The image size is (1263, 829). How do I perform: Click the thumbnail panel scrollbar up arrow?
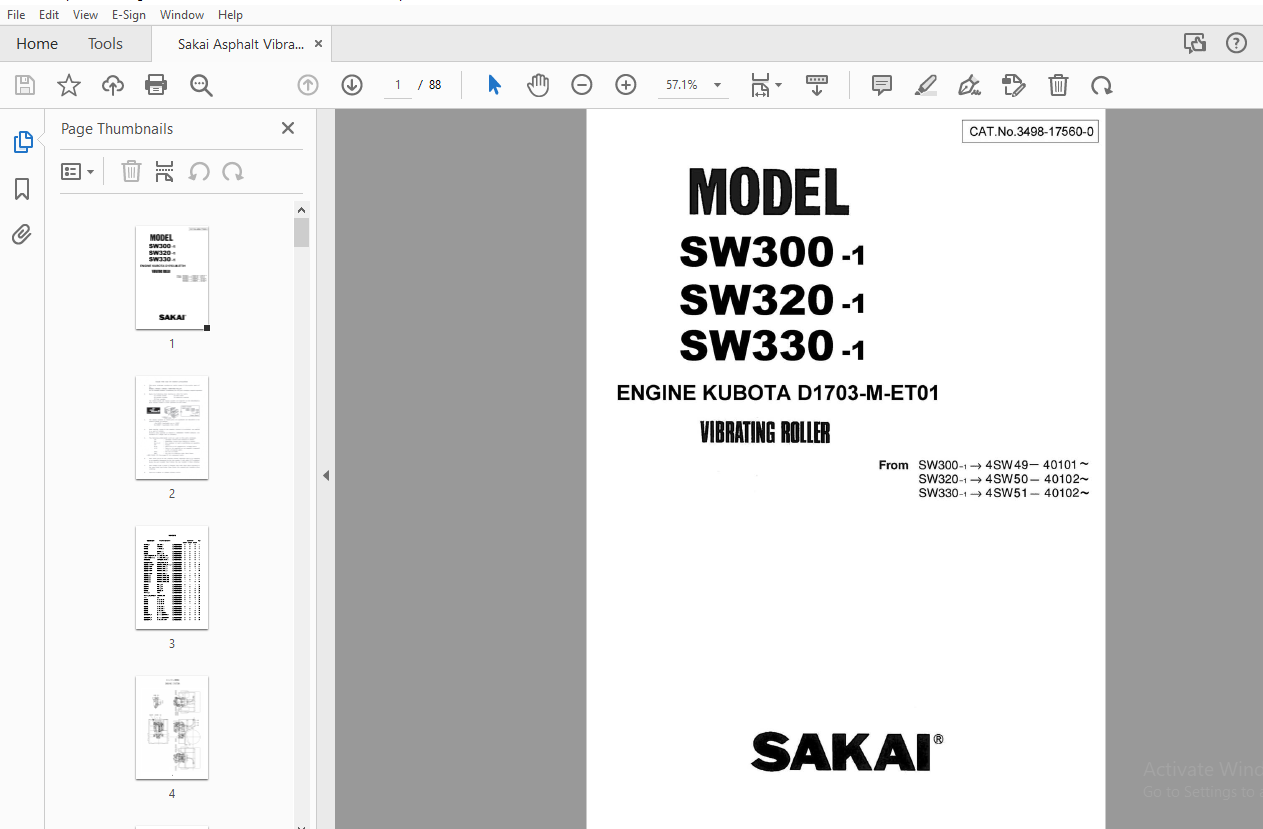[302, 210]
